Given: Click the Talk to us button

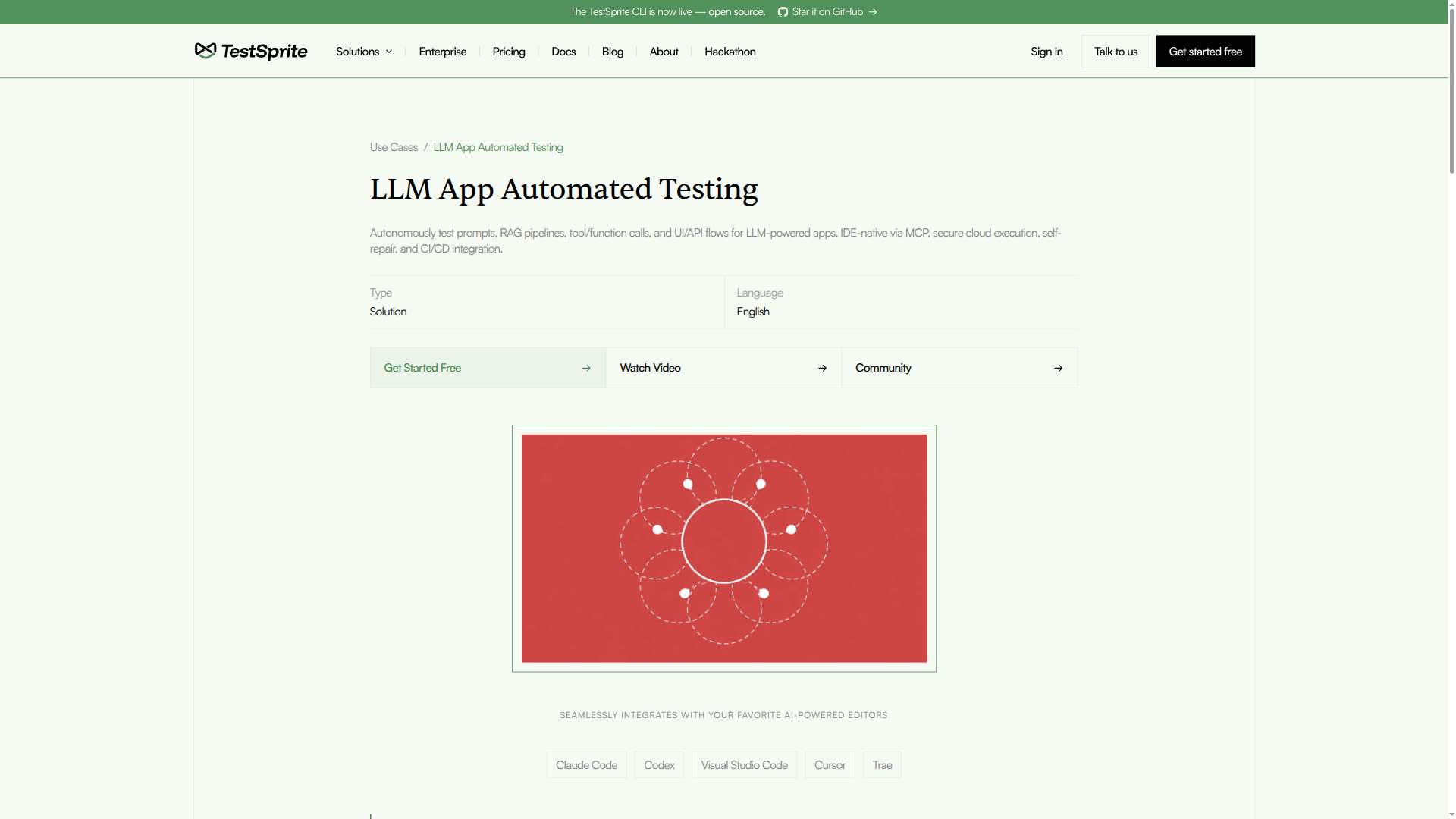Looking at the screenshot, I should pyautogui.click(x=1116, y=52).
